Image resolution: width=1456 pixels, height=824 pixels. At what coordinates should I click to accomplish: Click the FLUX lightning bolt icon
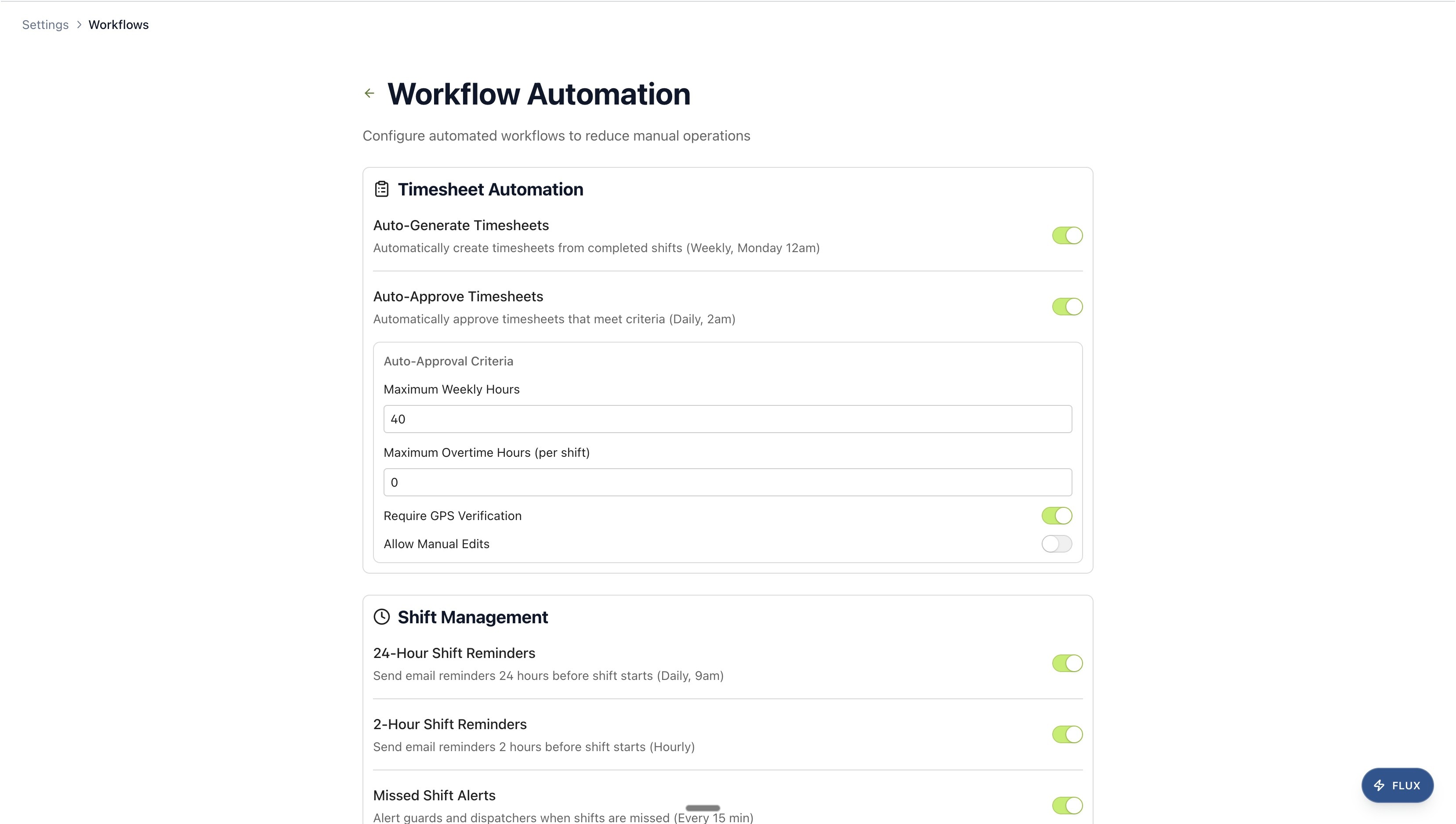tap(1380, 785)
